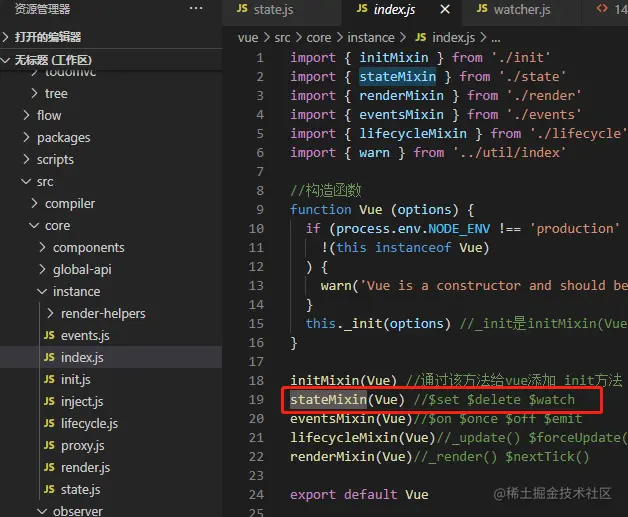628x517 pixels.
Task: Click the stateMixin(Vue) call on line 19
Action: tap(347, 400)
